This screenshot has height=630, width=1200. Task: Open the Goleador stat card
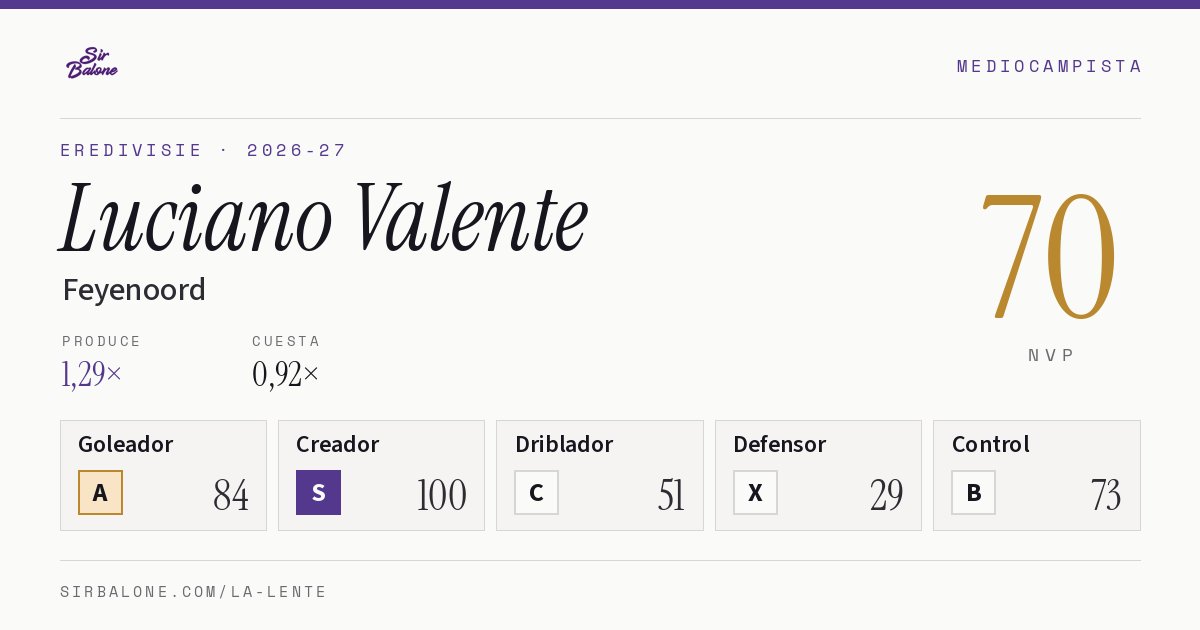(x=163, y=475)
